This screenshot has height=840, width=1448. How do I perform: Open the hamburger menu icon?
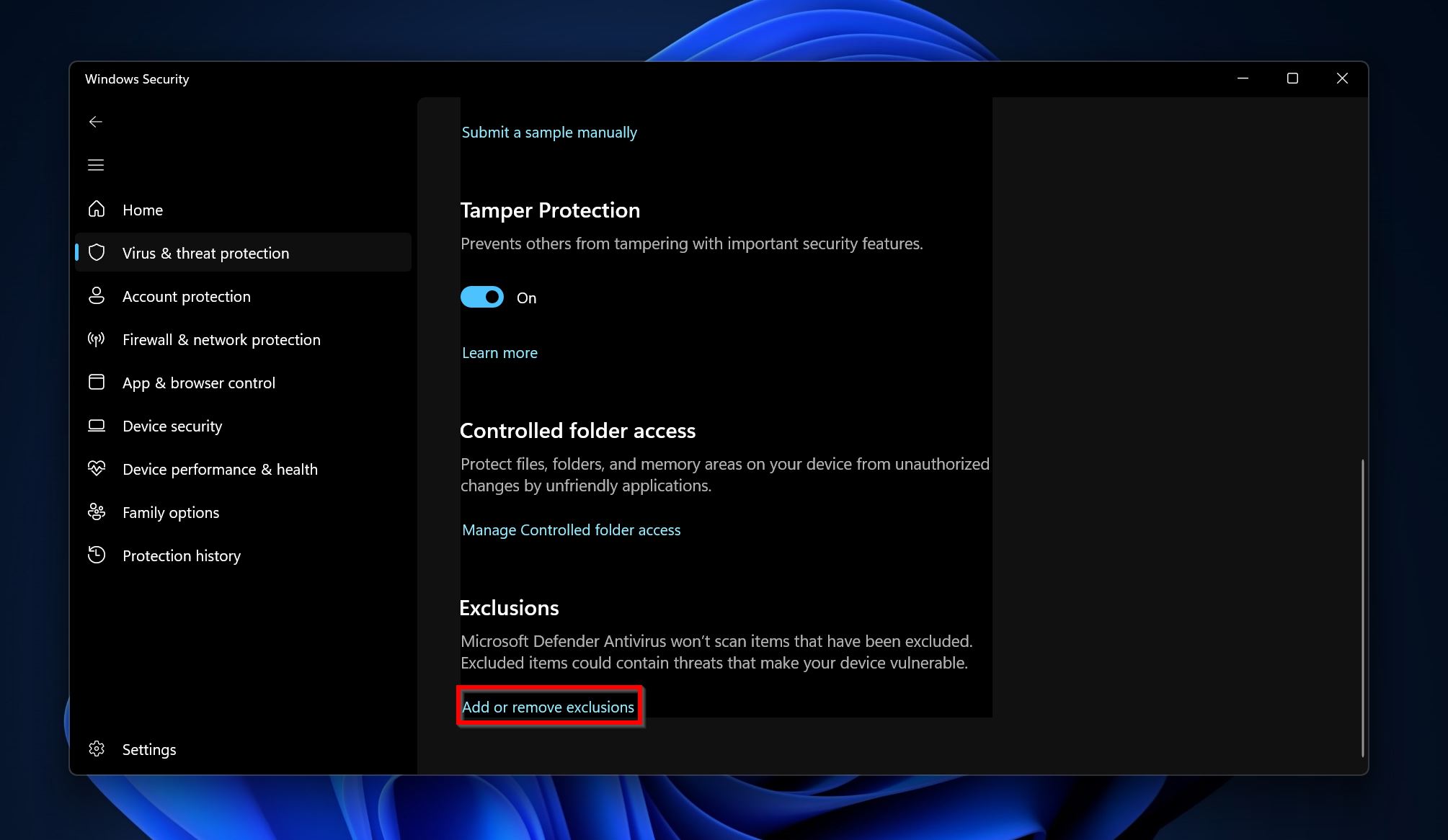pos(96,164)
